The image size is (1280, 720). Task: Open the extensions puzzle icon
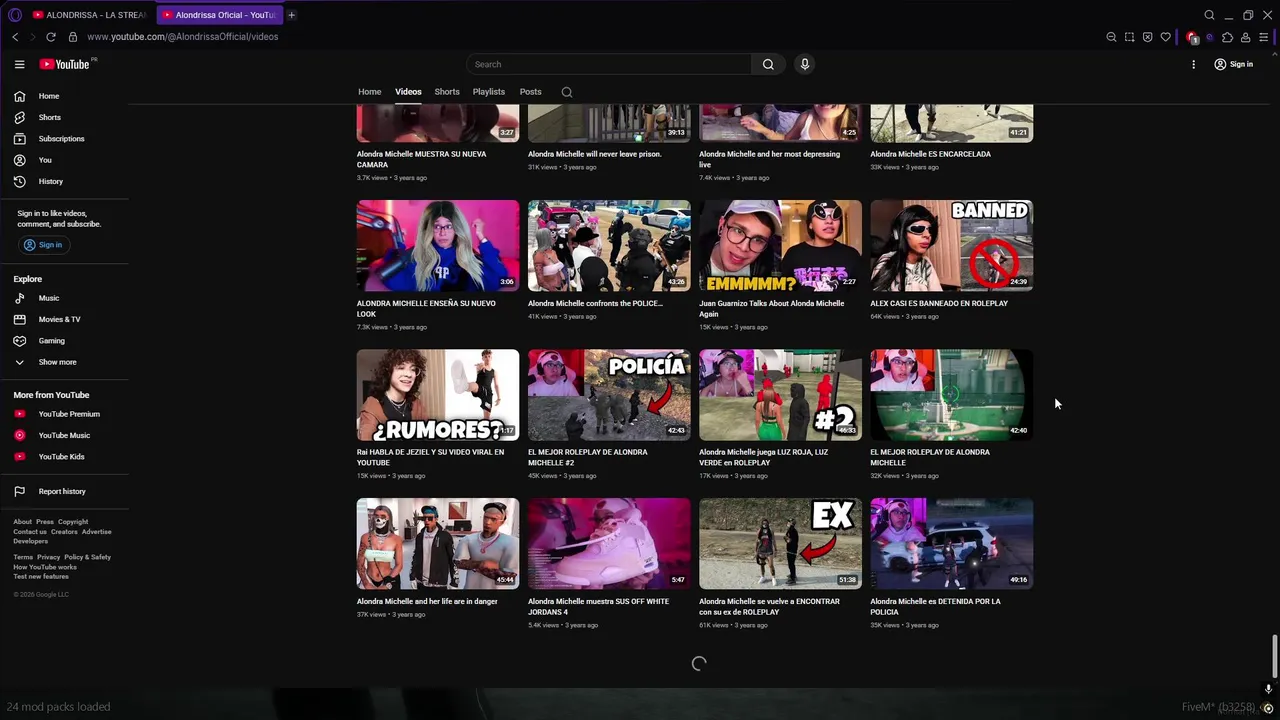point(1227,37)
